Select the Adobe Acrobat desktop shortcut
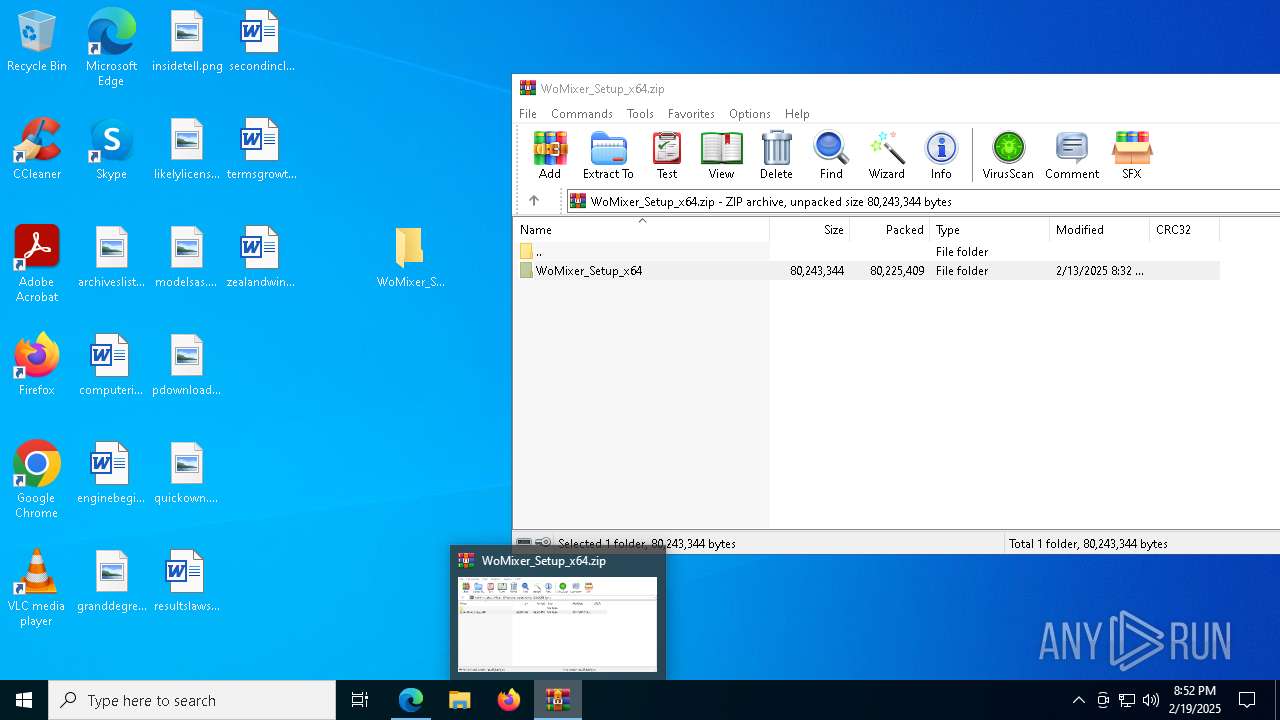The height and width of the screenshot is (720, 1280). [37, 264]
